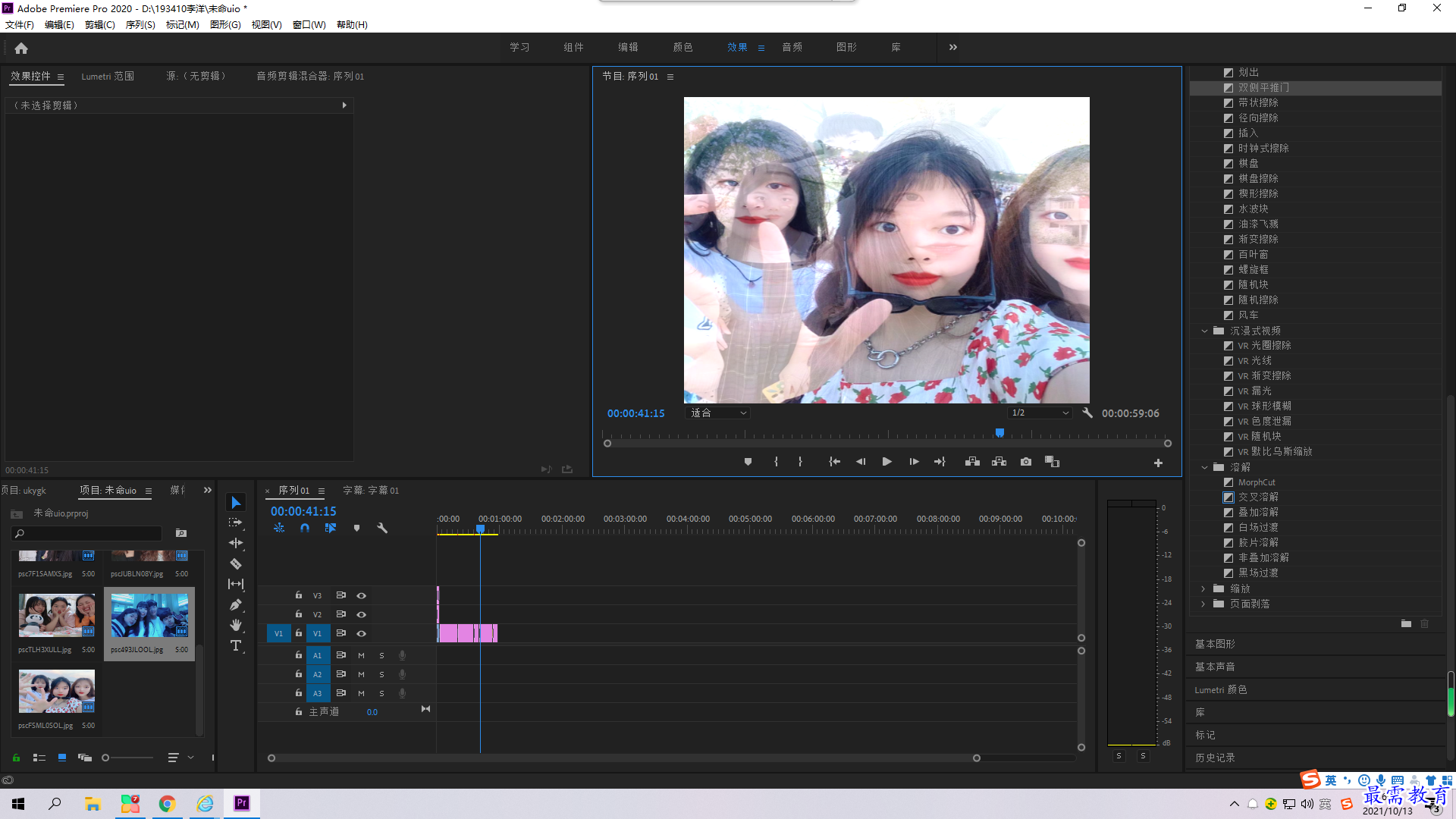Step forward one frame
This screenshot has width=1456, height=819.
[914, 462]
